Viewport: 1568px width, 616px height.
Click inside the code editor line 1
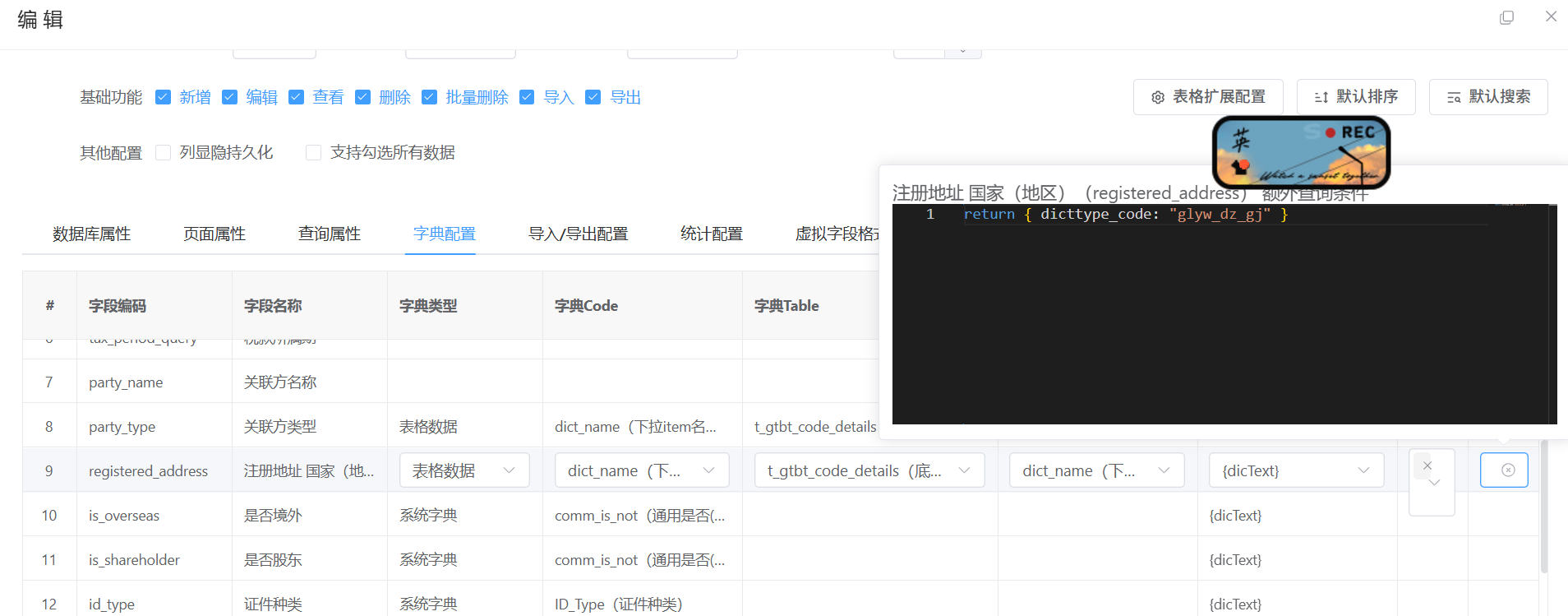click(1151, 215)
